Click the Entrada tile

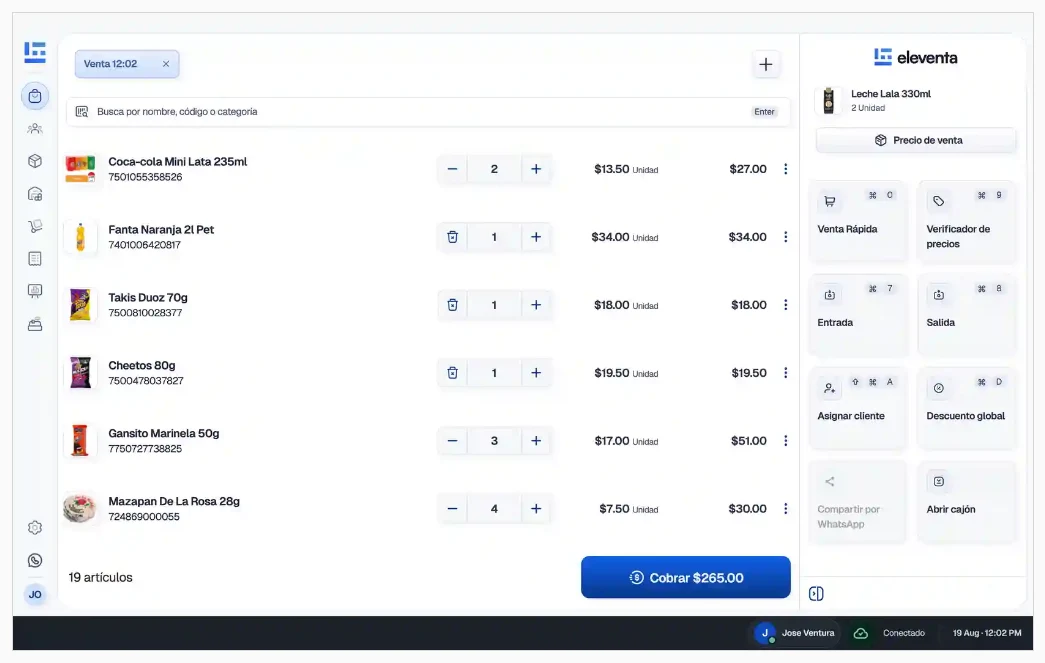click(x=858, y=314)
